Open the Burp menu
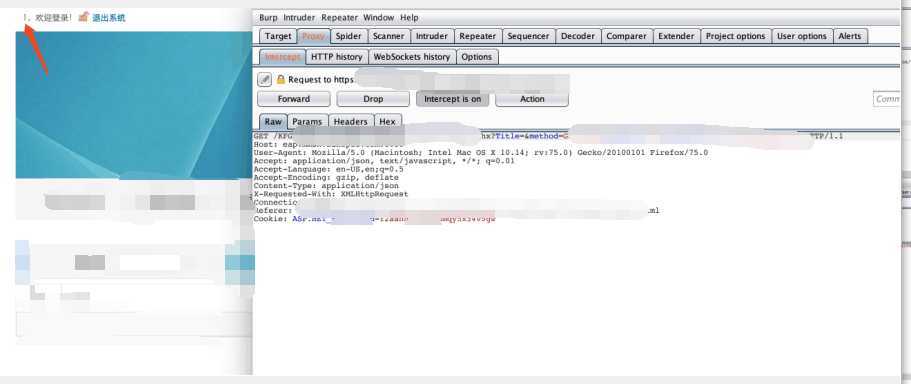Viewport: 911px width, 384px height. click(x=268, y=18)
